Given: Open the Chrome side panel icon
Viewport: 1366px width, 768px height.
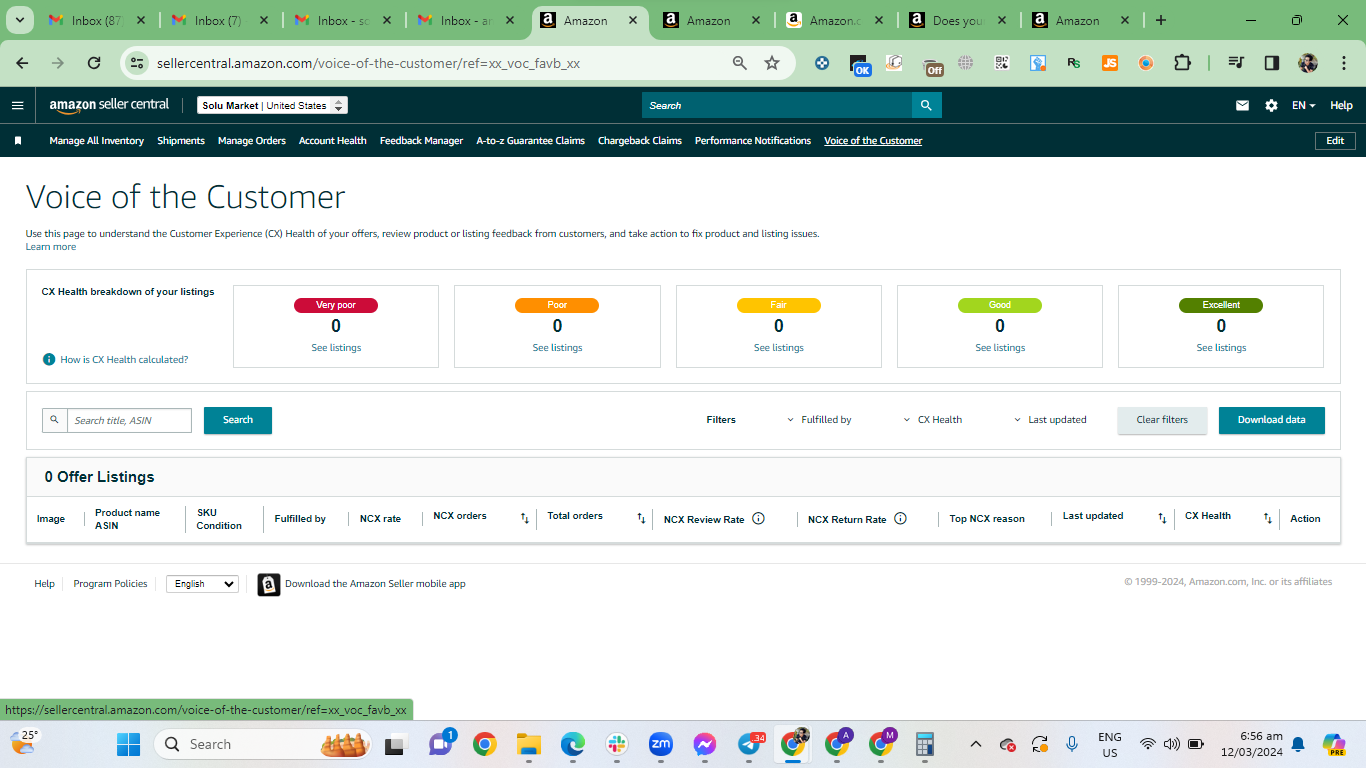Looking at the screenshot, I should pos(1271,63).
